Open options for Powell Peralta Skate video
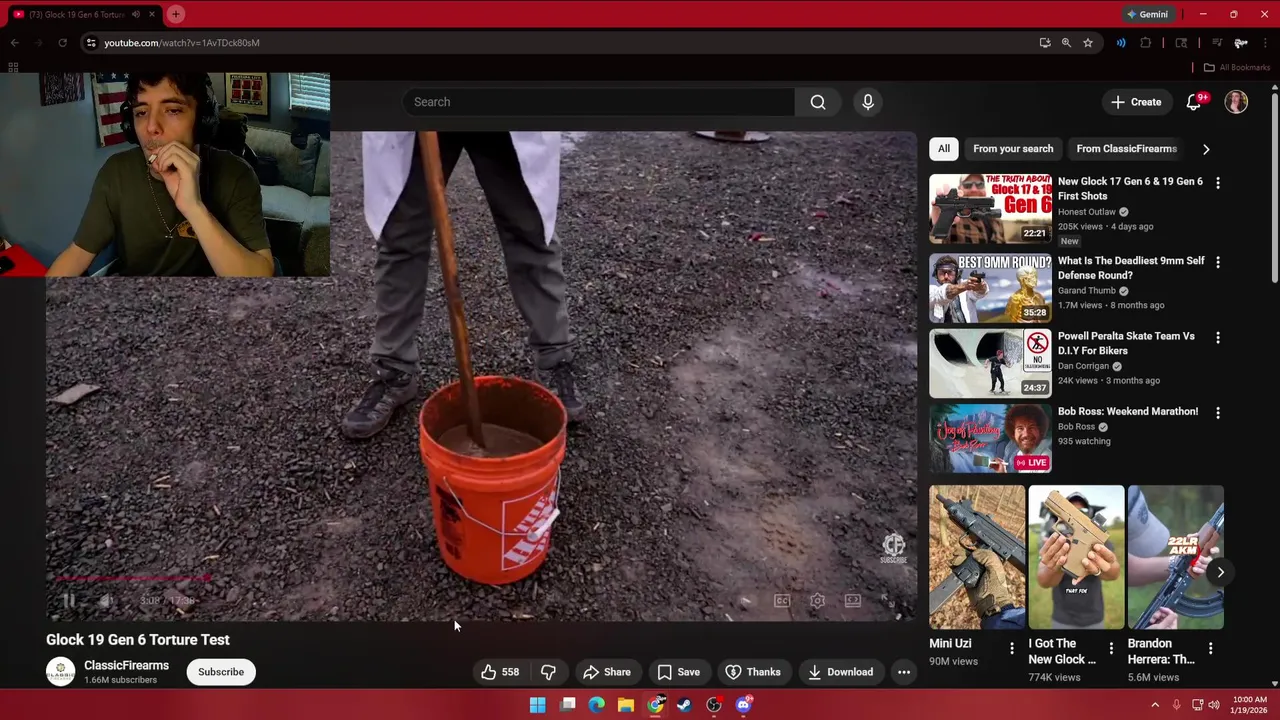The width and height of the screenshot is (1280, 720). [x=1217, y=338]
